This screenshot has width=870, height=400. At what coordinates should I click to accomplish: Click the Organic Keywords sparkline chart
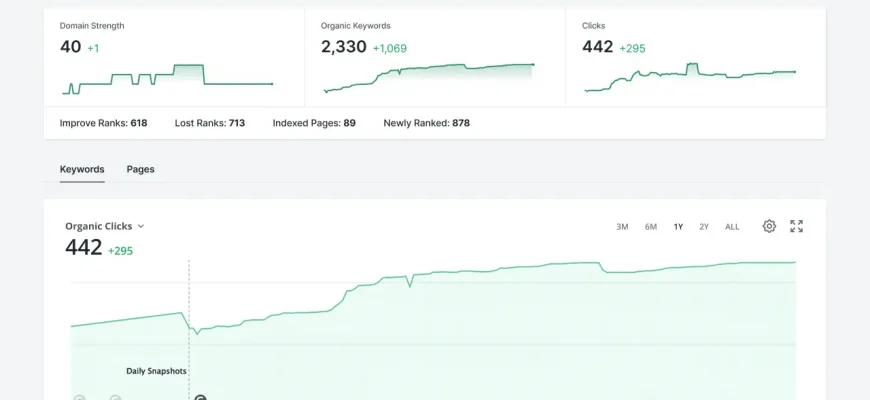[x=428, y=78]
